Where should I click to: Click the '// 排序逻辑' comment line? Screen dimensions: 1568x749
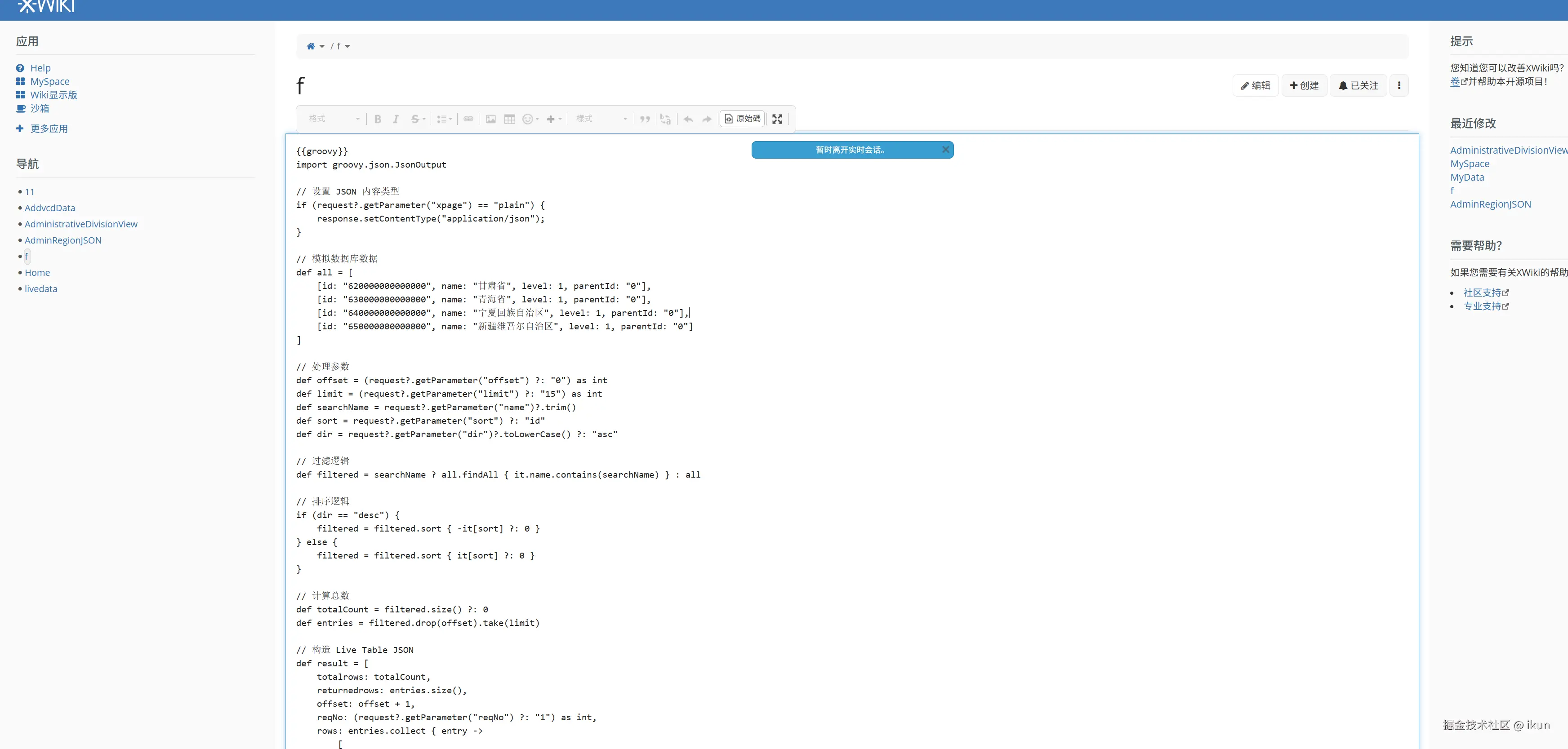[x=323, y=501]
